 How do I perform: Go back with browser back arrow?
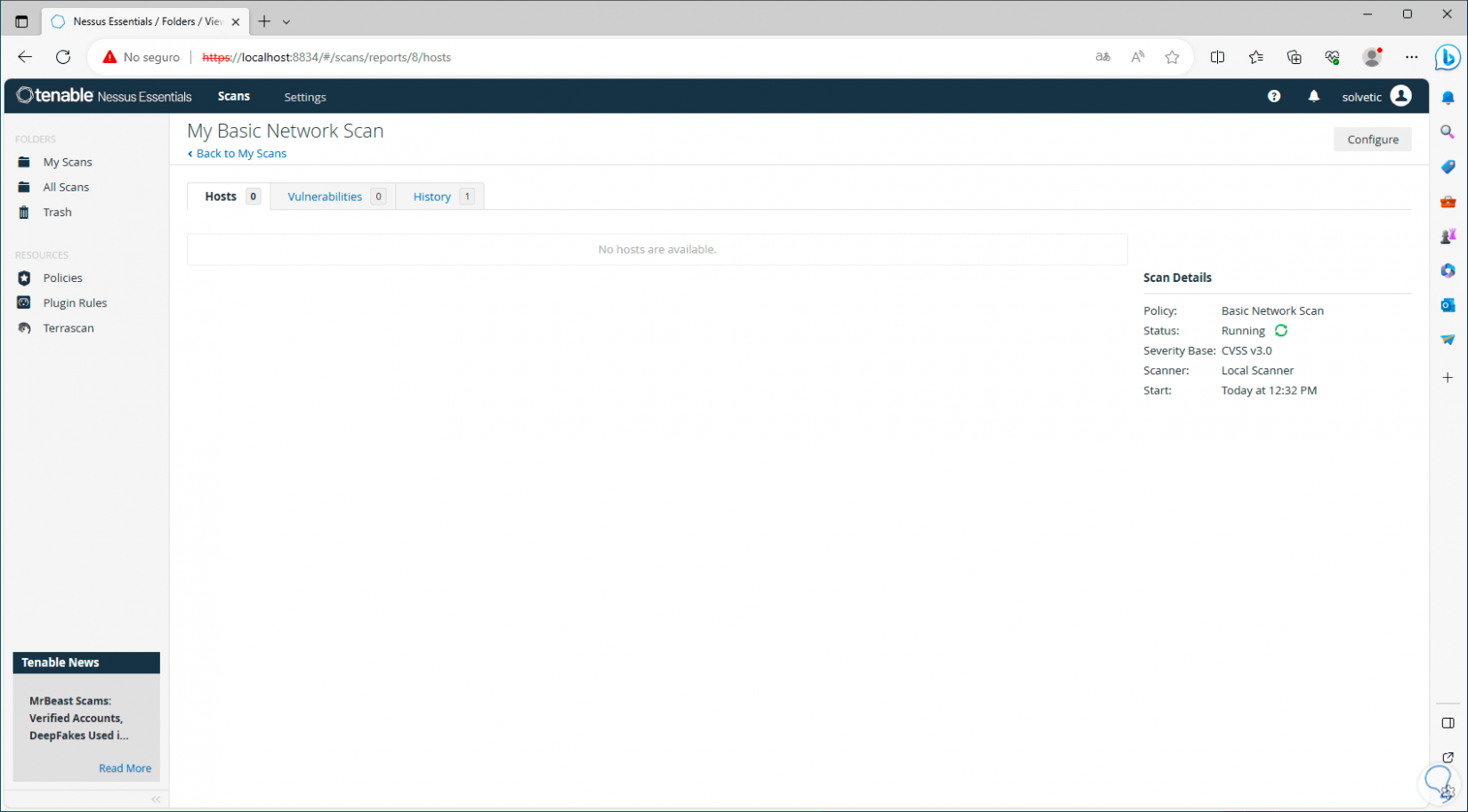pos(25,57)
